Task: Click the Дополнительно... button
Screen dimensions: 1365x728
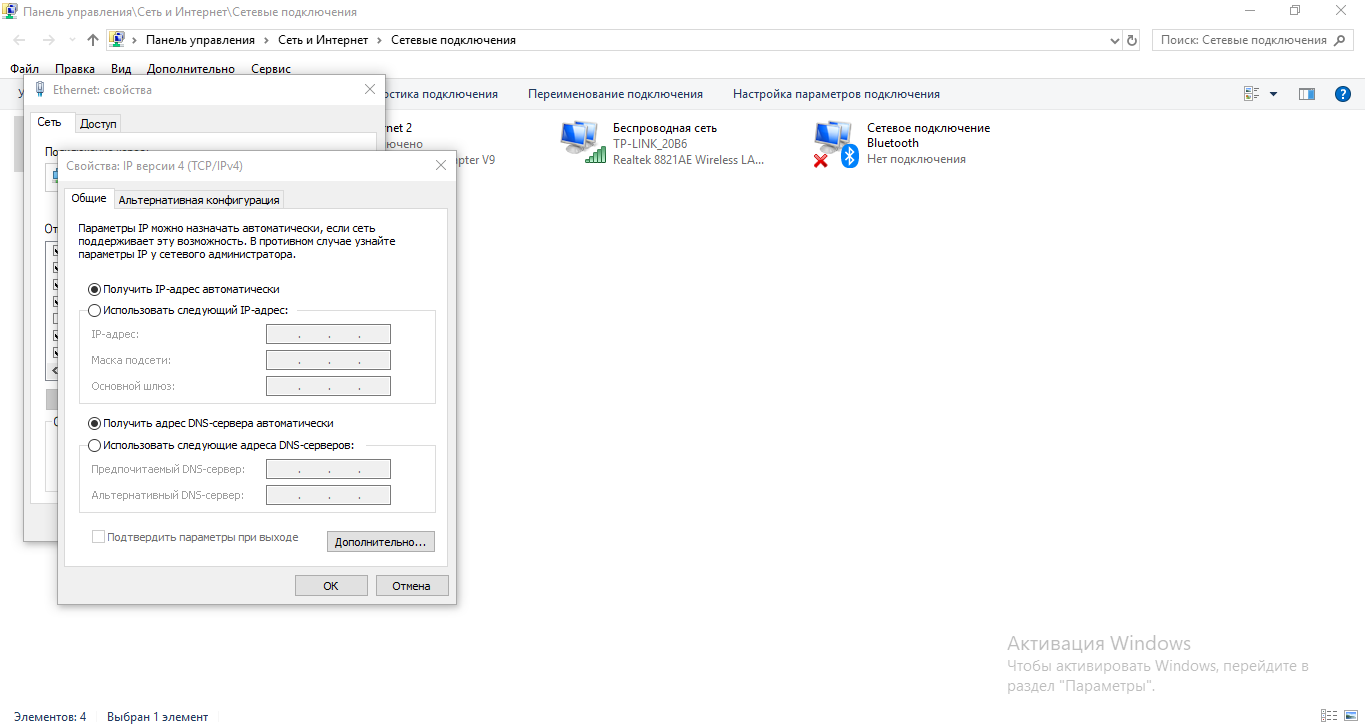Action: [x=381, y=542]
